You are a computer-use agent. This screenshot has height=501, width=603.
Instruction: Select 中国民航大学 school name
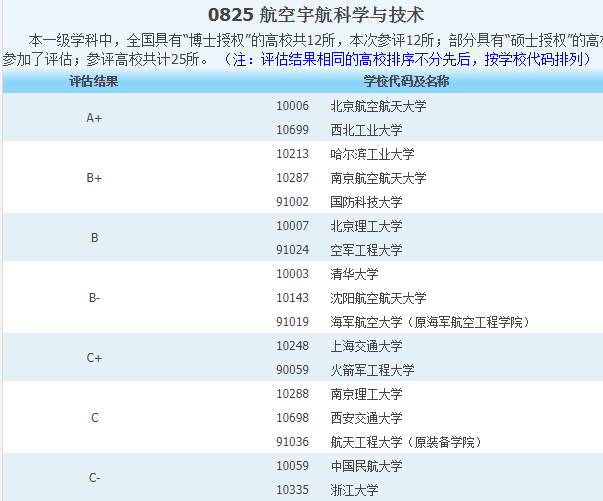365,466
